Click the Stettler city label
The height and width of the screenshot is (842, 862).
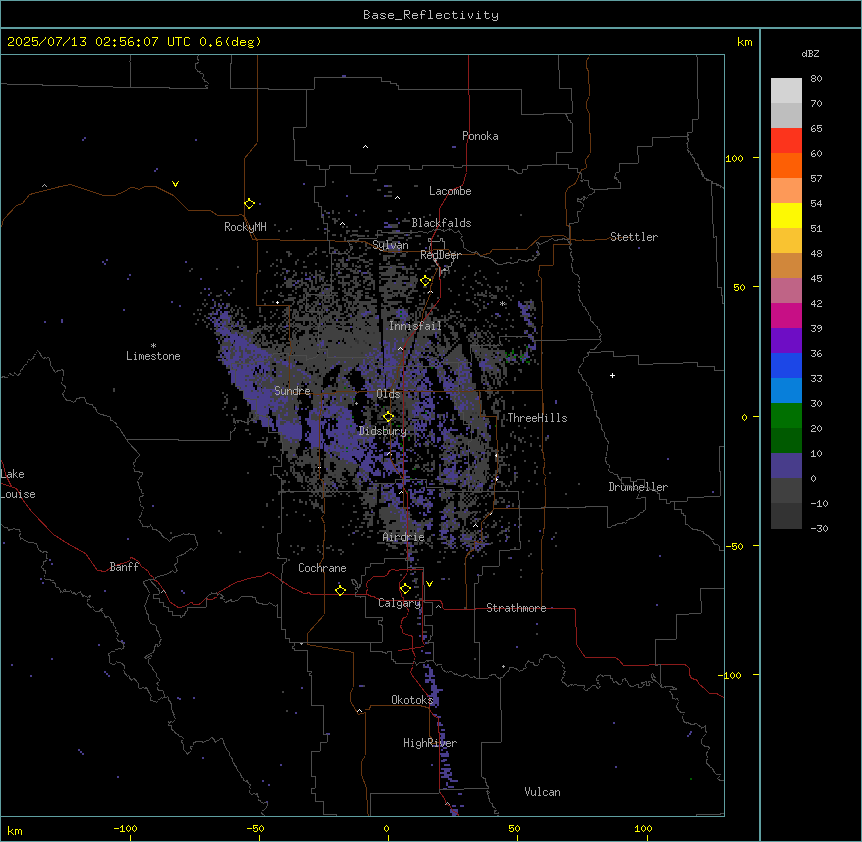coord(634,237)
